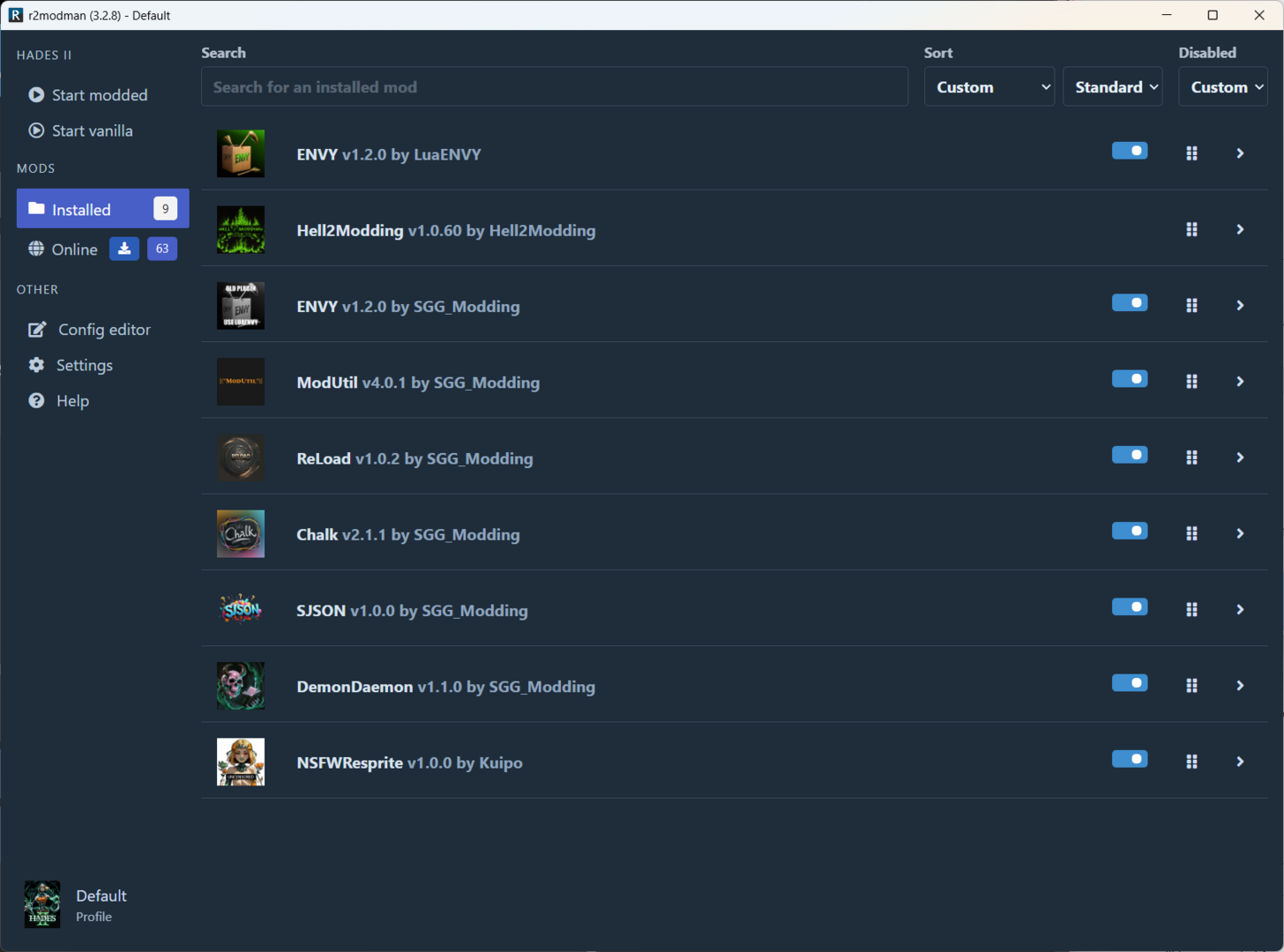Expand the ModUtil row chevron
1284x952 pixels.
[x=1240, y=382]
